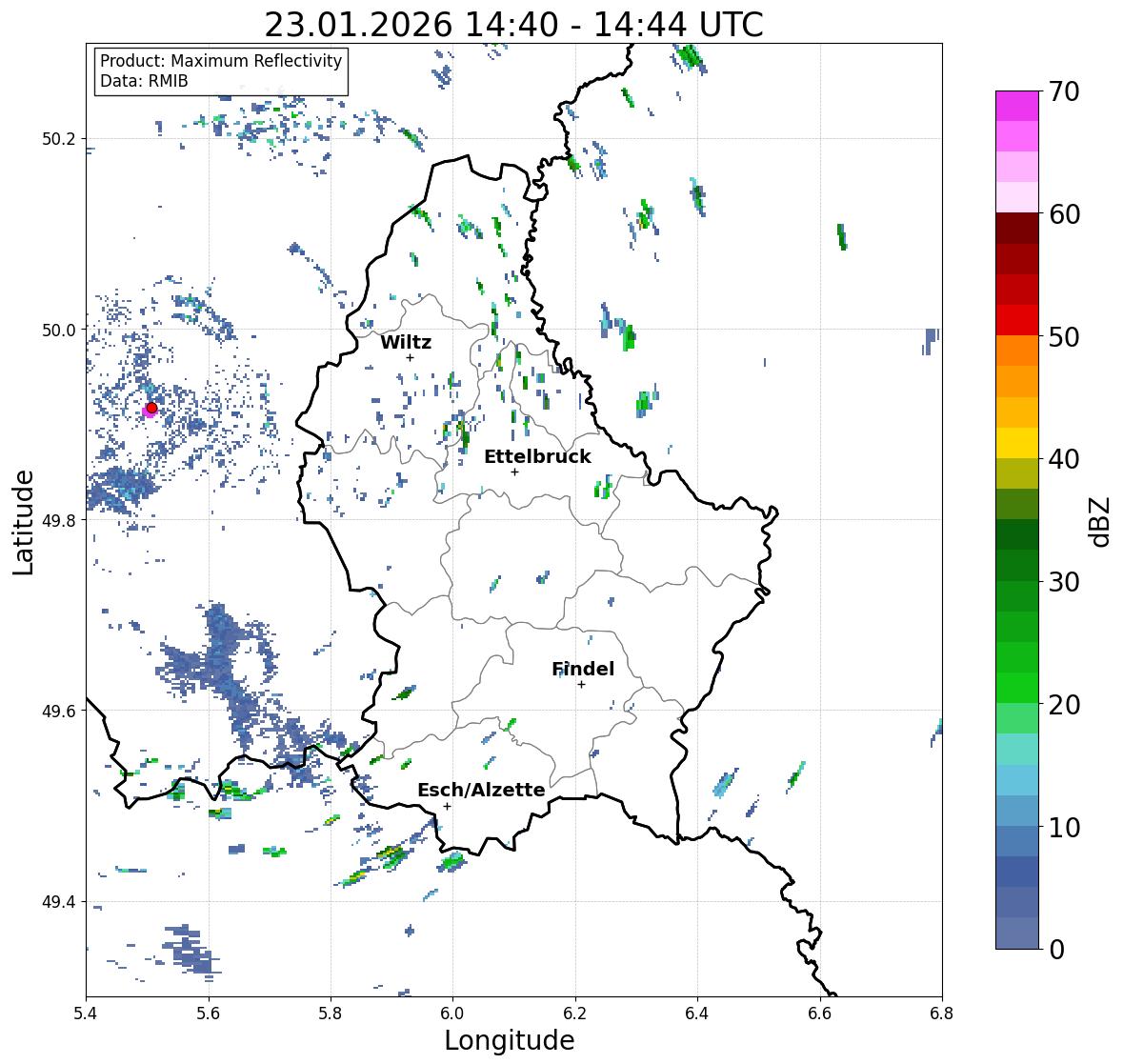Click the plus marker below Wiltz
This screenshot has height=1064, width=1123.
(410, 357)
